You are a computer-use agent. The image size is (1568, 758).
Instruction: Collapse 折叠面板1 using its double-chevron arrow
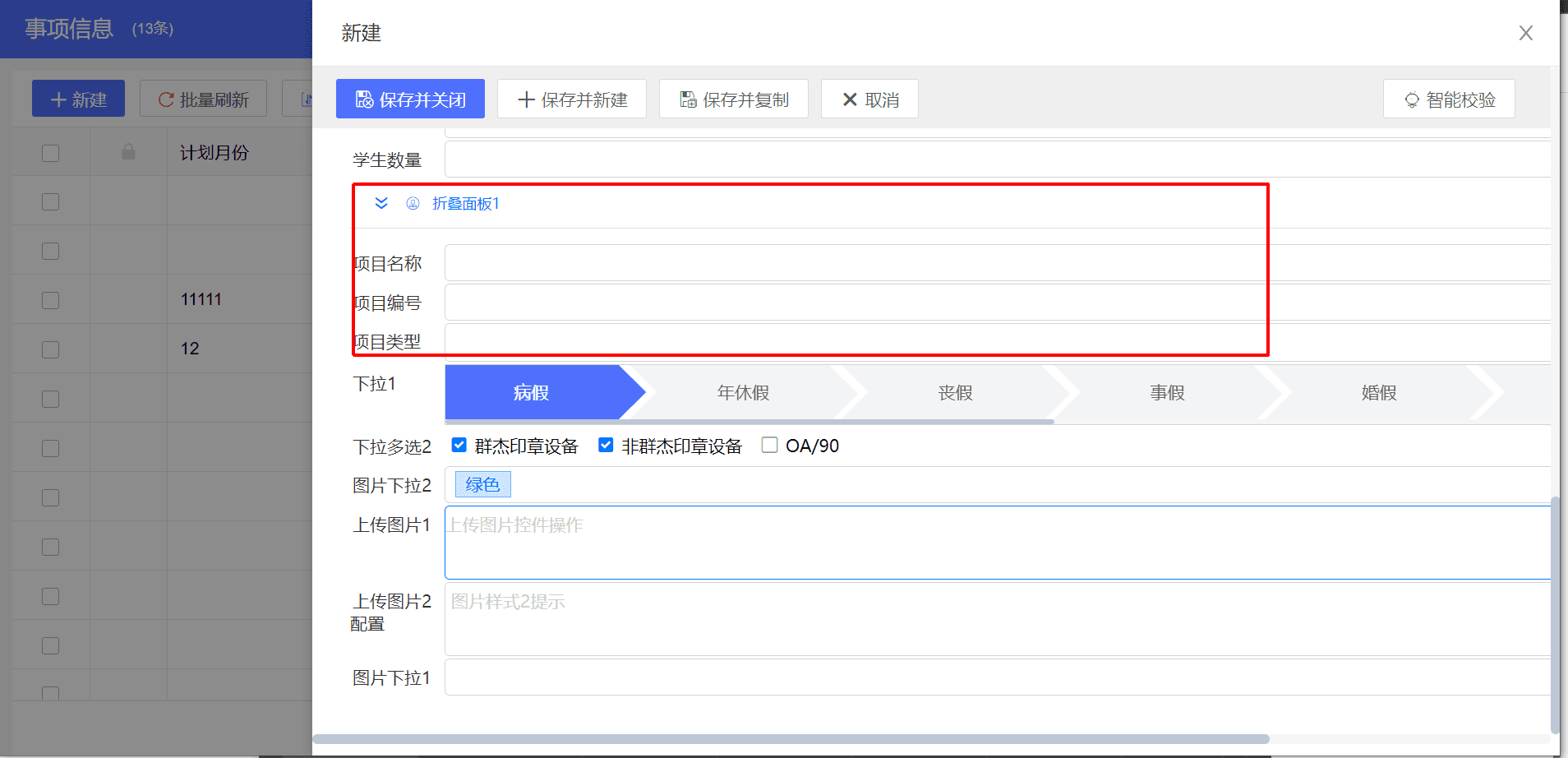[x=381, y=203]
